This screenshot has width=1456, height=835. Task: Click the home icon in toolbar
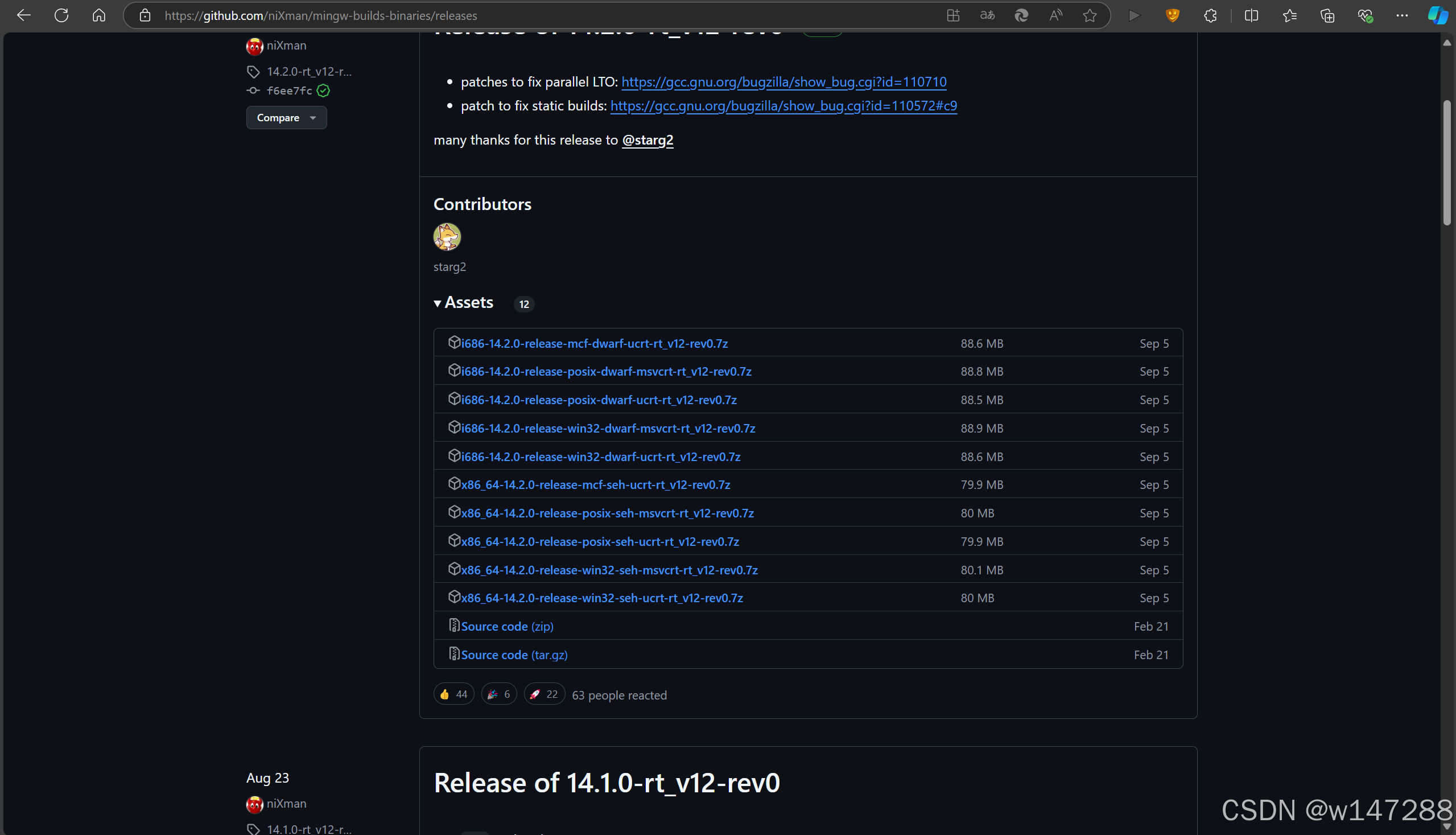point(98,15)
